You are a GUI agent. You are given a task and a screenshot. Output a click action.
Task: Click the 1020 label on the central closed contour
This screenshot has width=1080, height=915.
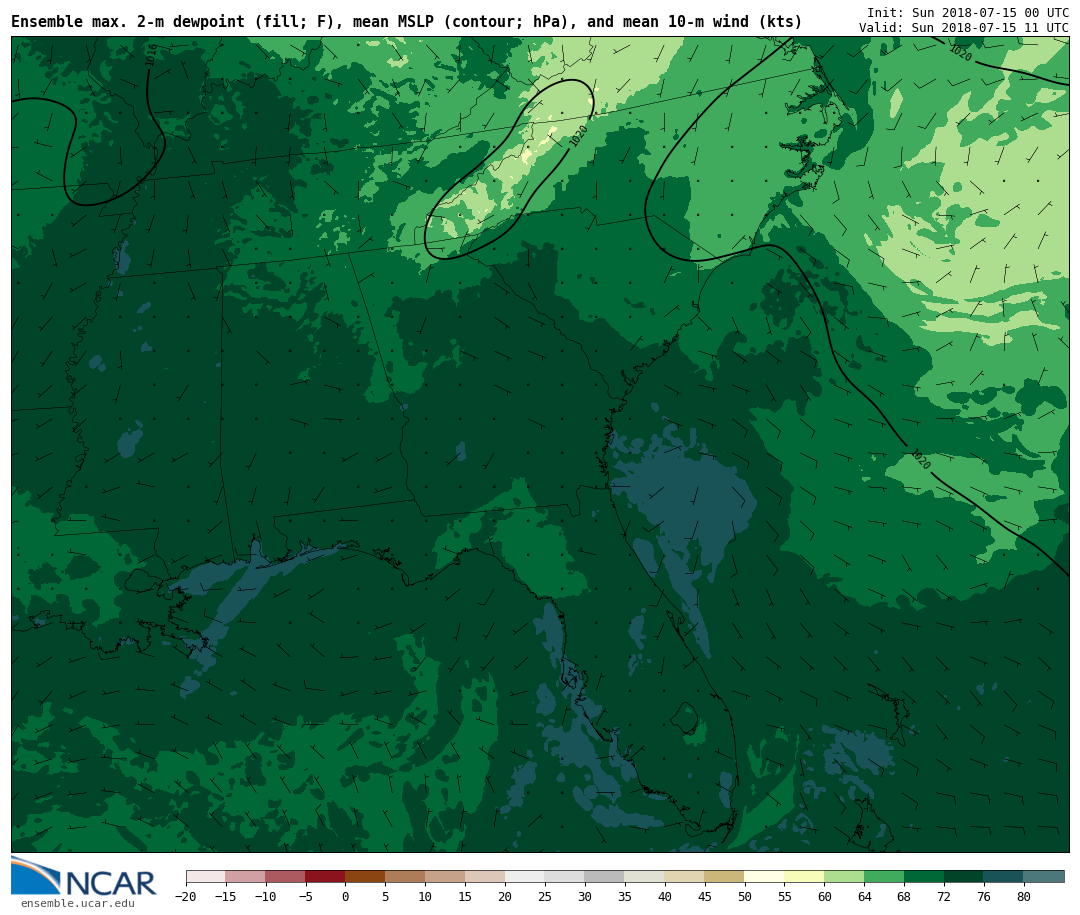point(578,136)
